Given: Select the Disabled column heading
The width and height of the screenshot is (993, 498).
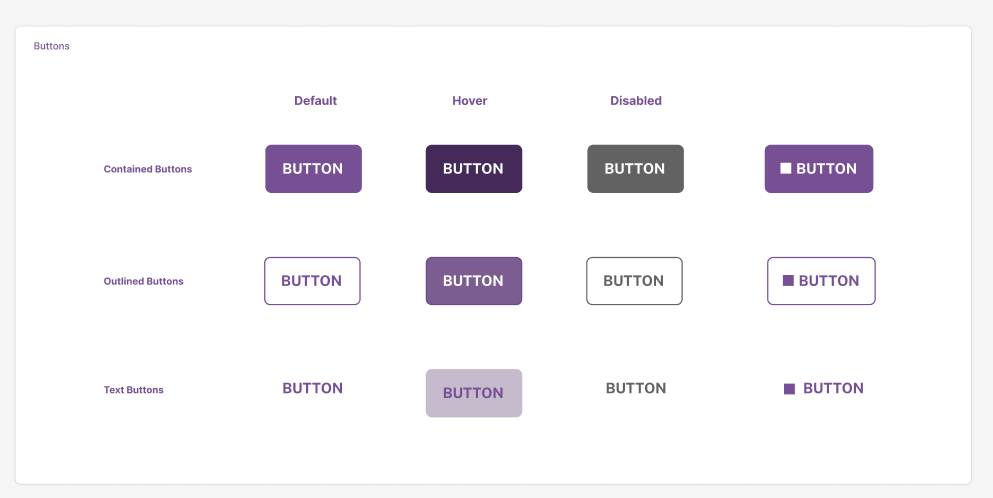Looking at the screenshot, I should click(x=636, y=101).
